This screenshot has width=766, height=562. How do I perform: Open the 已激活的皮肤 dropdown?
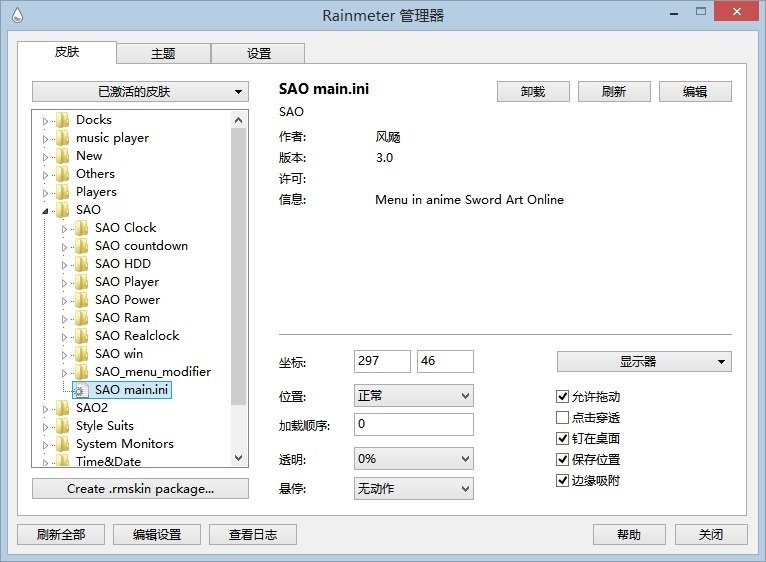tap(140, 92)
